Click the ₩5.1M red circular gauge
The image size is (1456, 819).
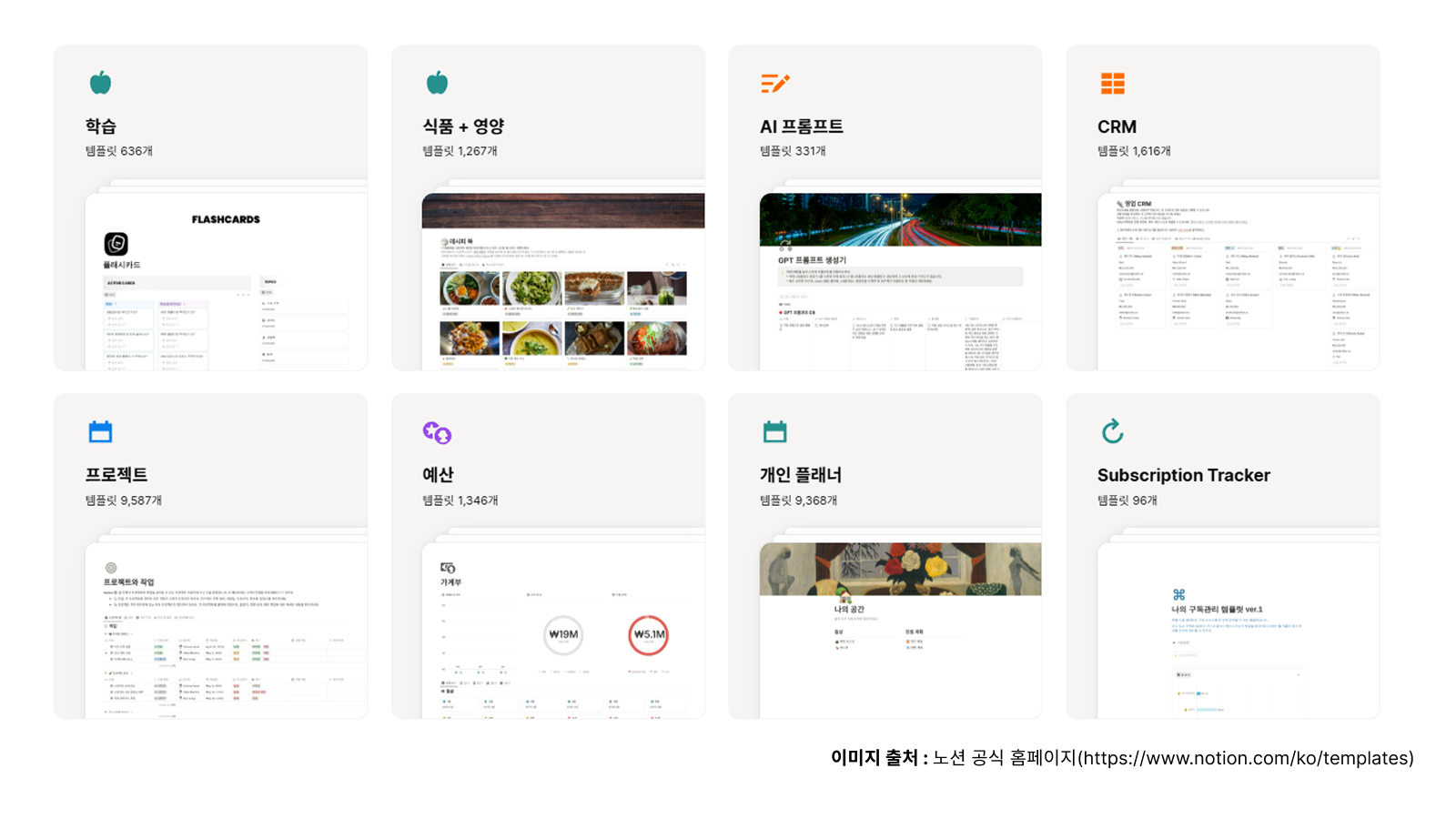(649, 635)
